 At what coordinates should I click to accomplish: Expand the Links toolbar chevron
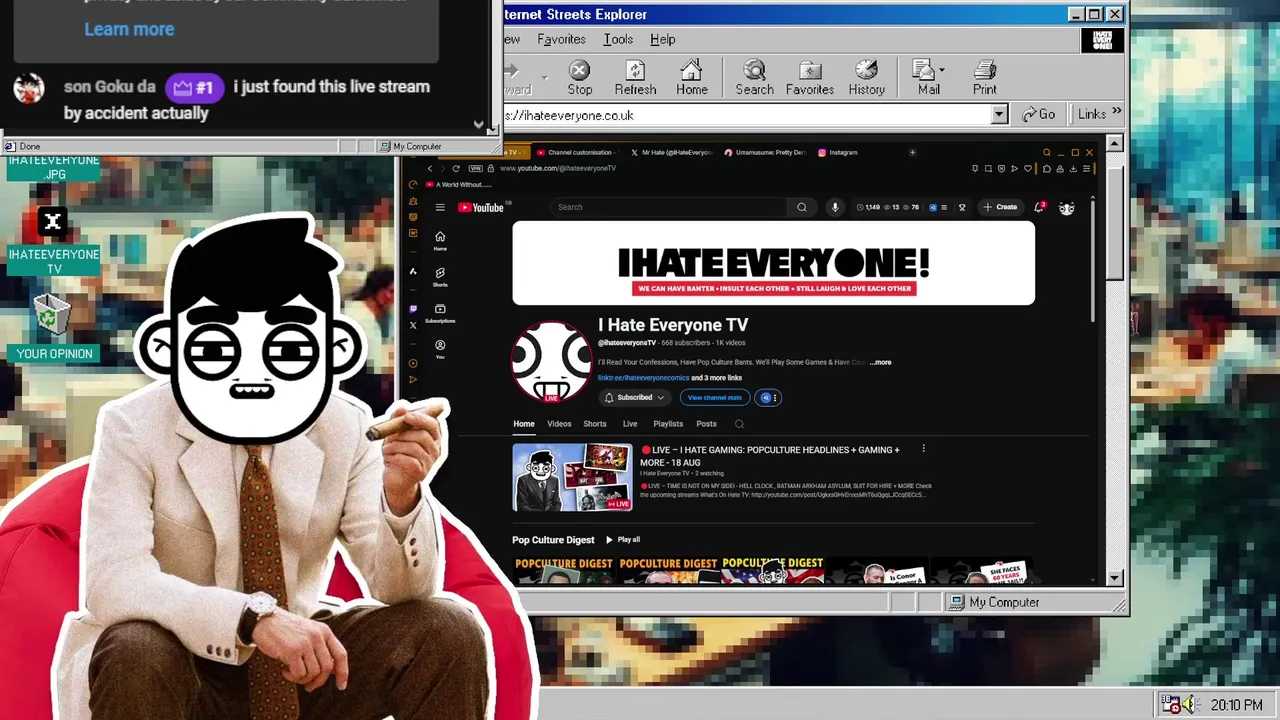(x=1116, y=112)
